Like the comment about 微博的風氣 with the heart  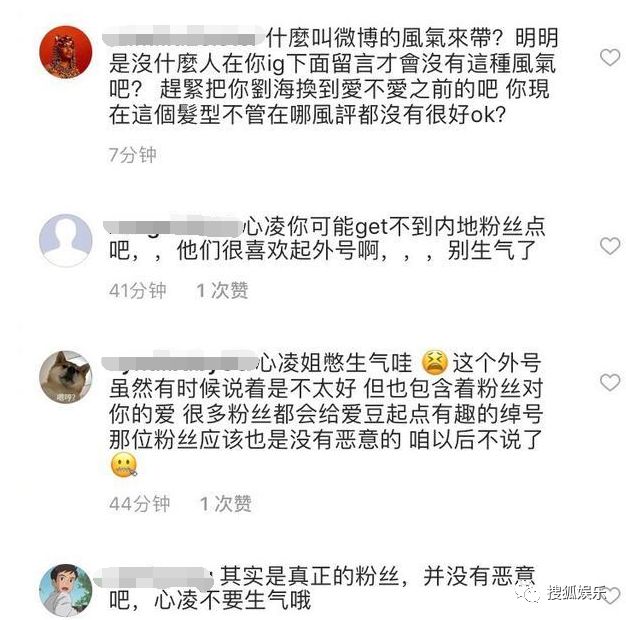[x=610, y=58]
